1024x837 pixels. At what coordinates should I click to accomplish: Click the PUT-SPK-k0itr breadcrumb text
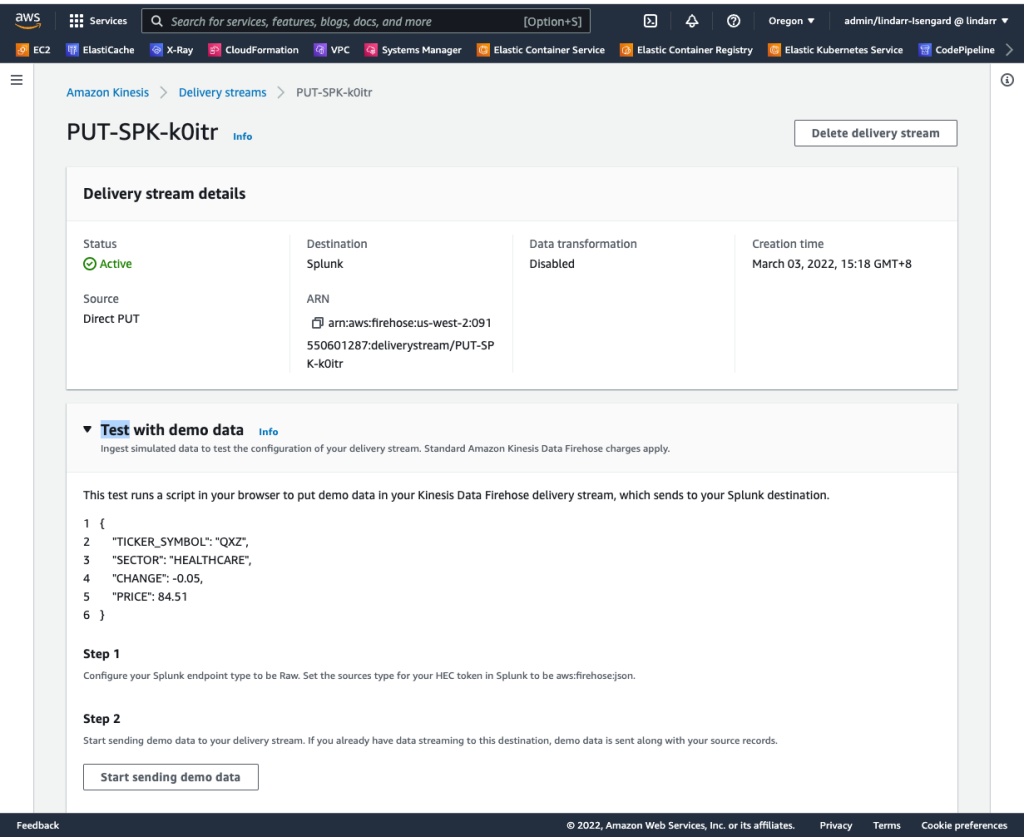pyautogui.click(x=334, y=93)
